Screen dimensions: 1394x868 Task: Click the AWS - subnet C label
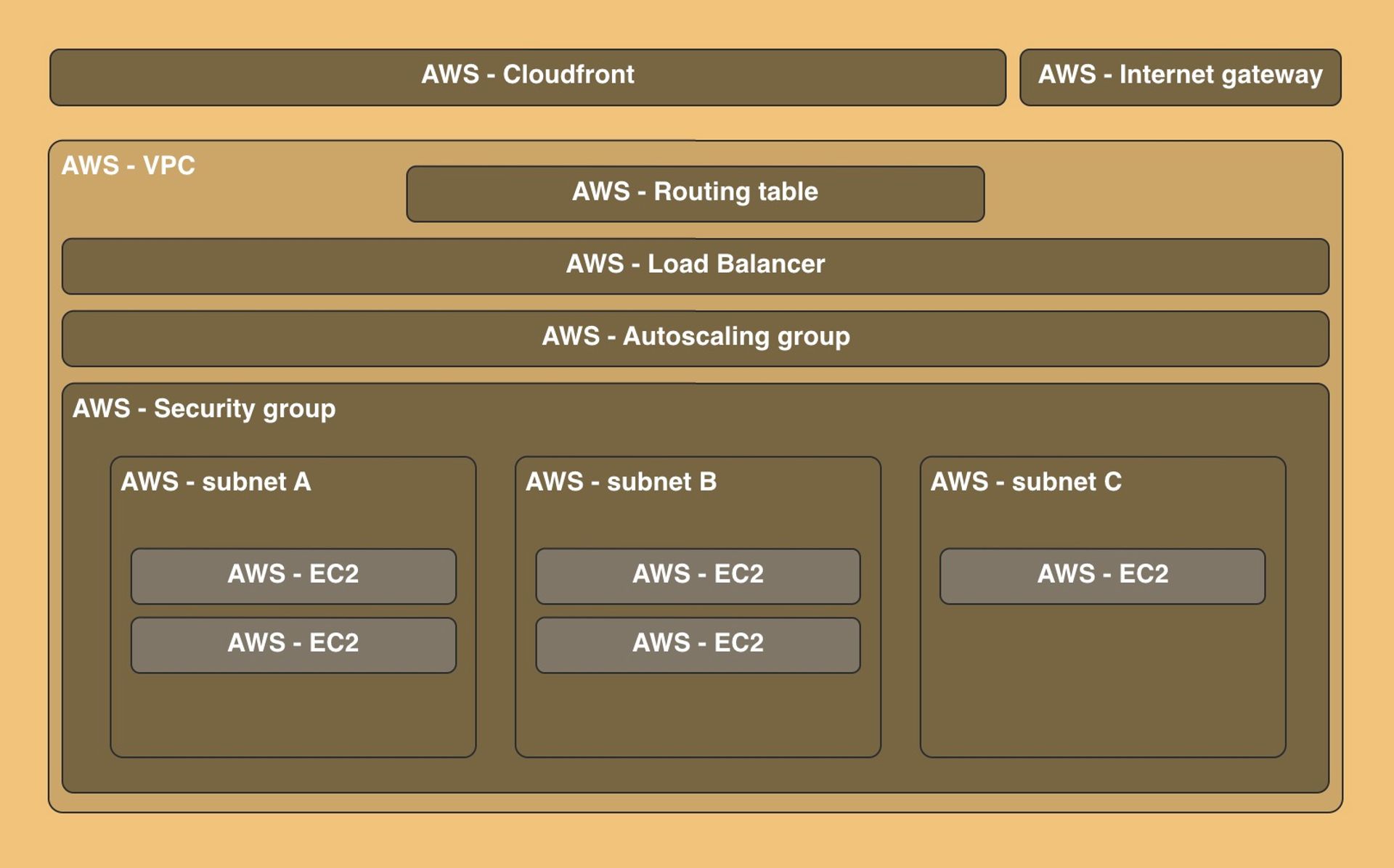1026,482
